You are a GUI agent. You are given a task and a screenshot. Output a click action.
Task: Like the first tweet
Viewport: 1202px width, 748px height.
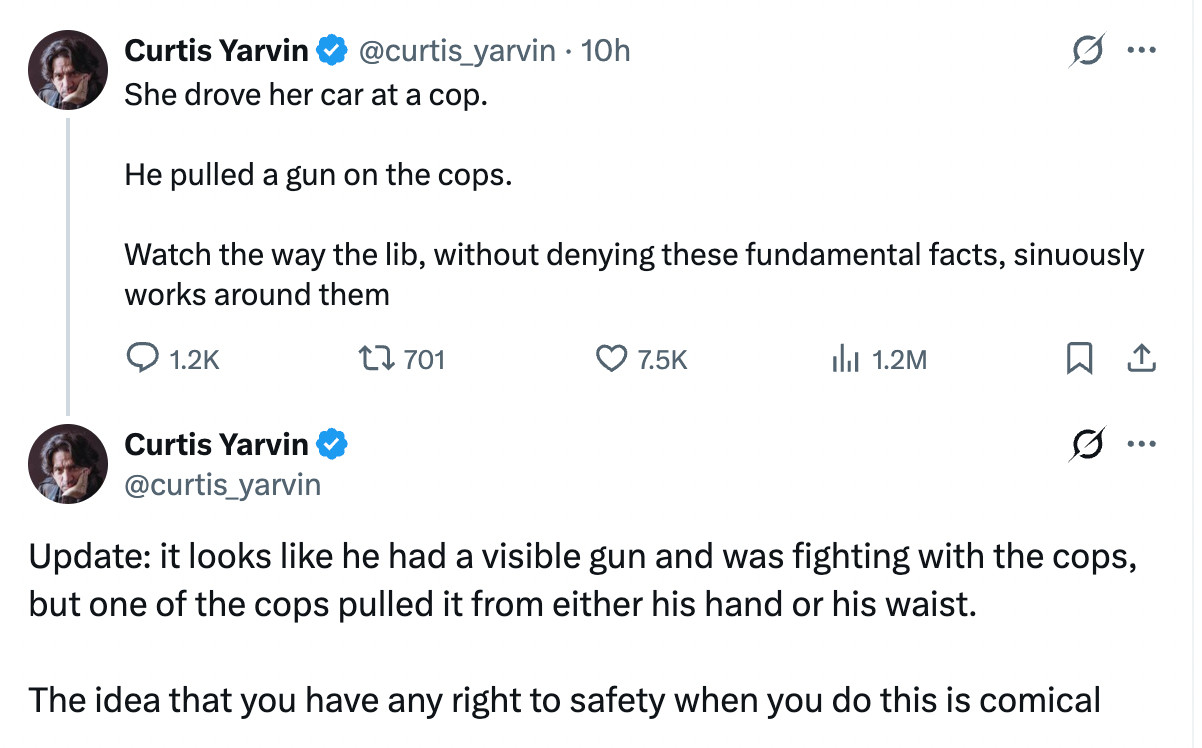point(610,359)
